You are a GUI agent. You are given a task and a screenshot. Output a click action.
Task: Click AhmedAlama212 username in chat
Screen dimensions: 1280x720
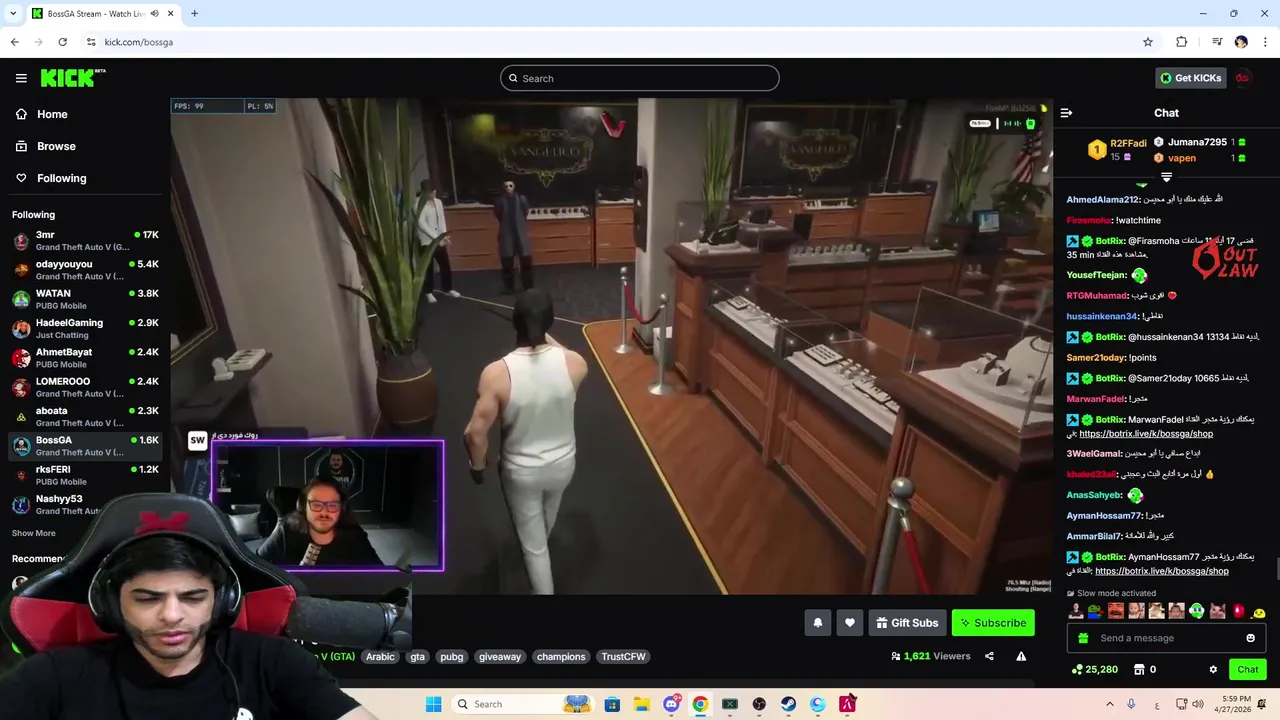(x=1103, y=199)
